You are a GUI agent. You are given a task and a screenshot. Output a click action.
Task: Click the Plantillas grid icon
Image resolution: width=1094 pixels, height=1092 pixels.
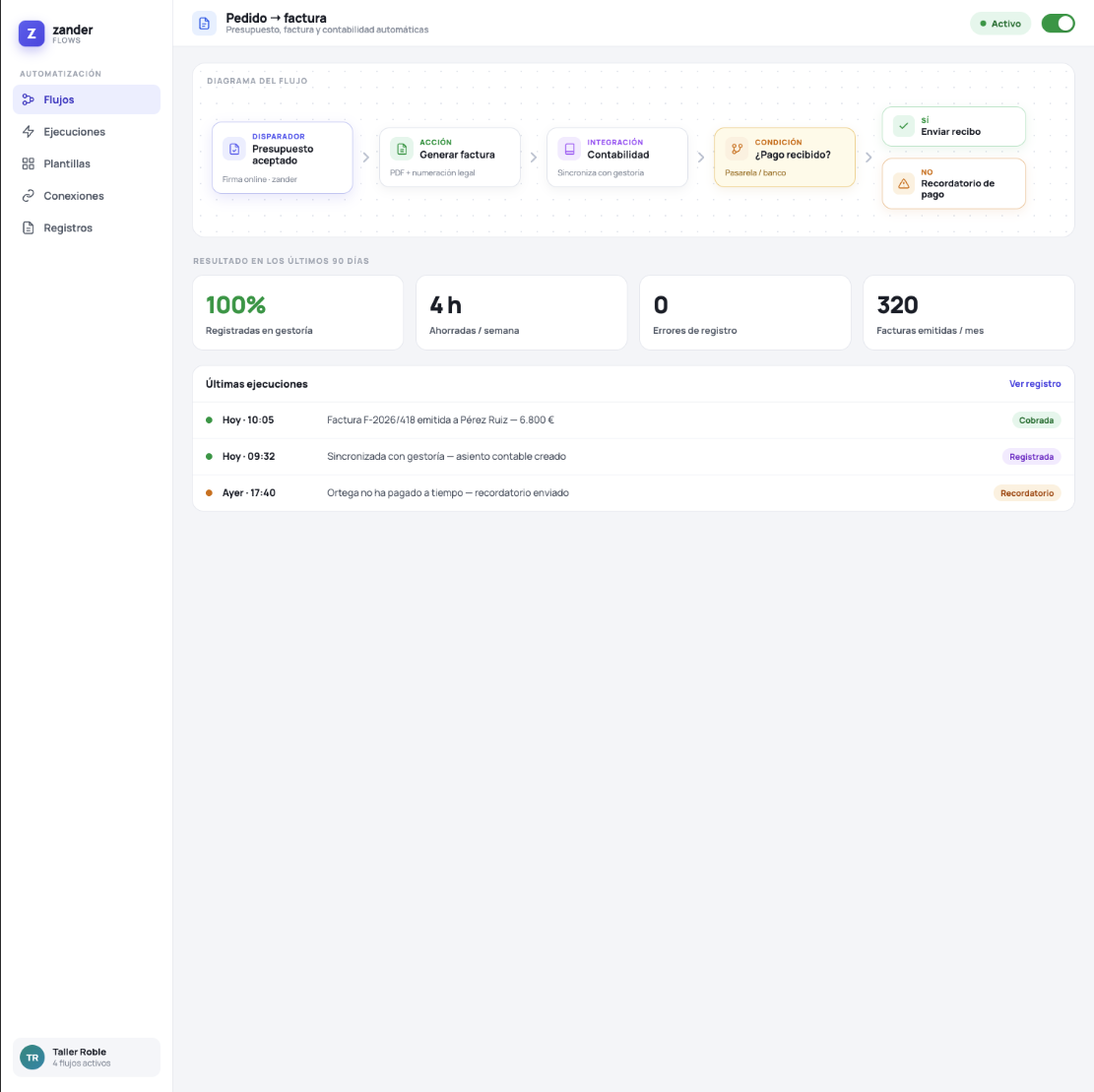28,164
